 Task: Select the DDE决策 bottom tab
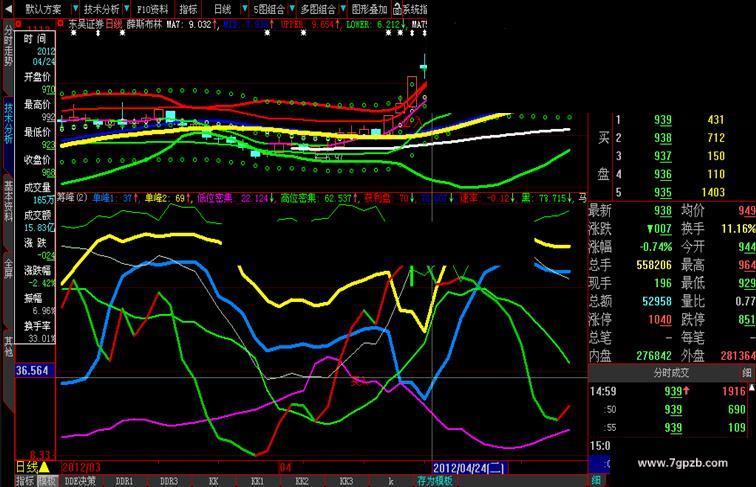(x=80, y=481)
